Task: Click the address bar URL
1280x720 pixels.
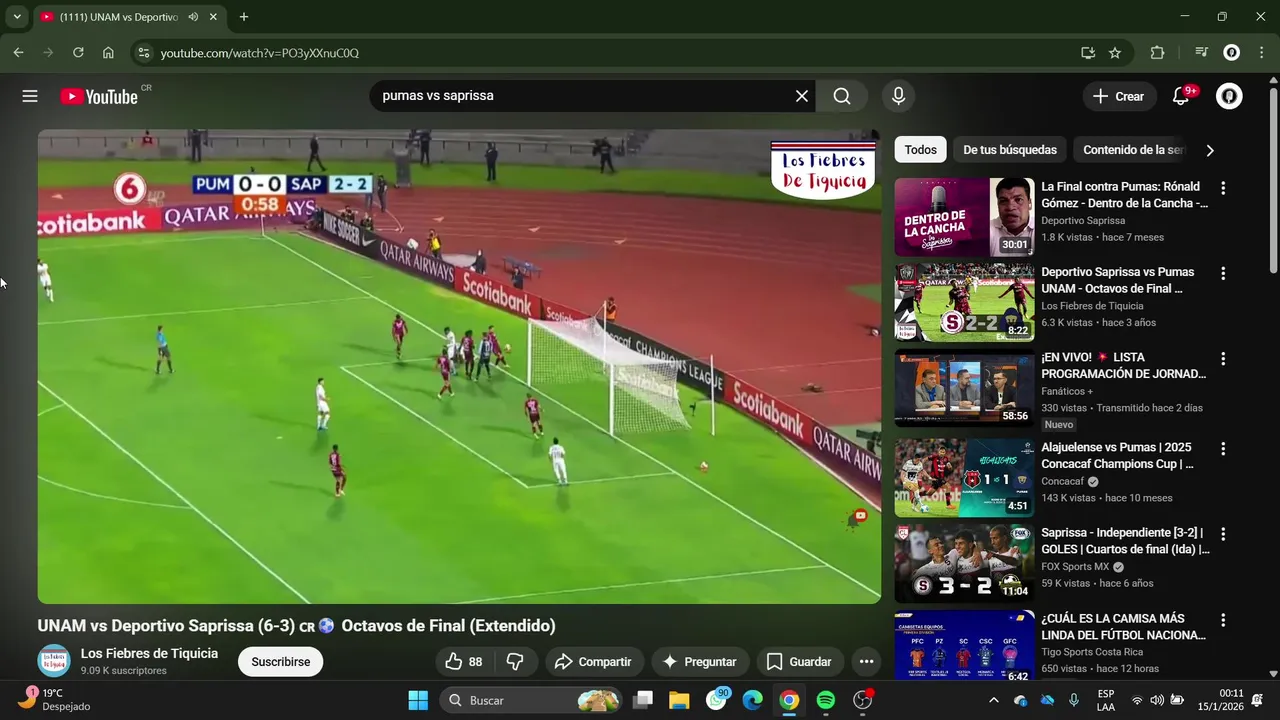Action: pyautogui.click(x=259, y=53)
